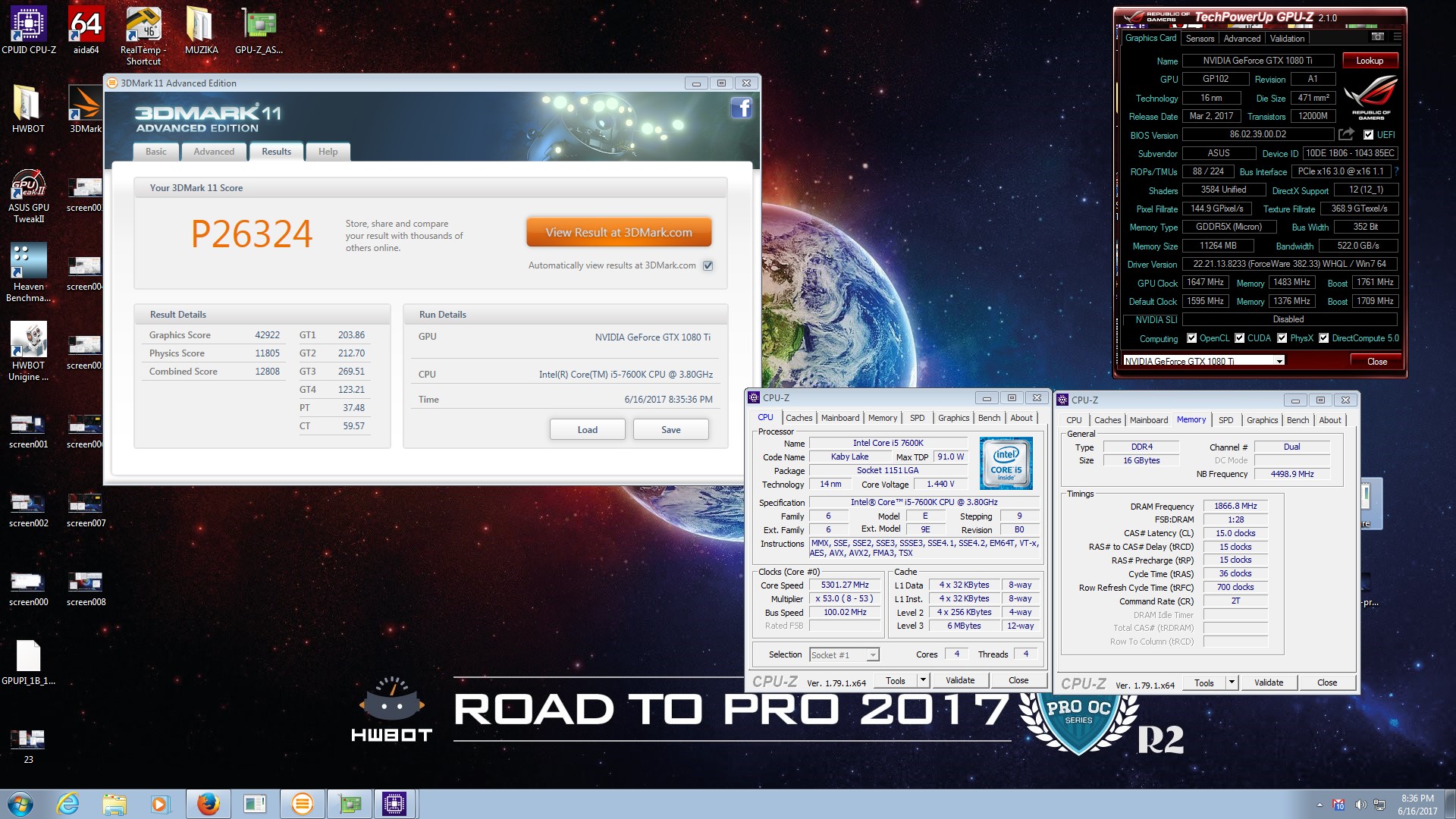The height and width of the screenshot is (819, 1456).
Task: Show hidden system tray icons
Action: pyautogui.click(x=1319, y=805)
